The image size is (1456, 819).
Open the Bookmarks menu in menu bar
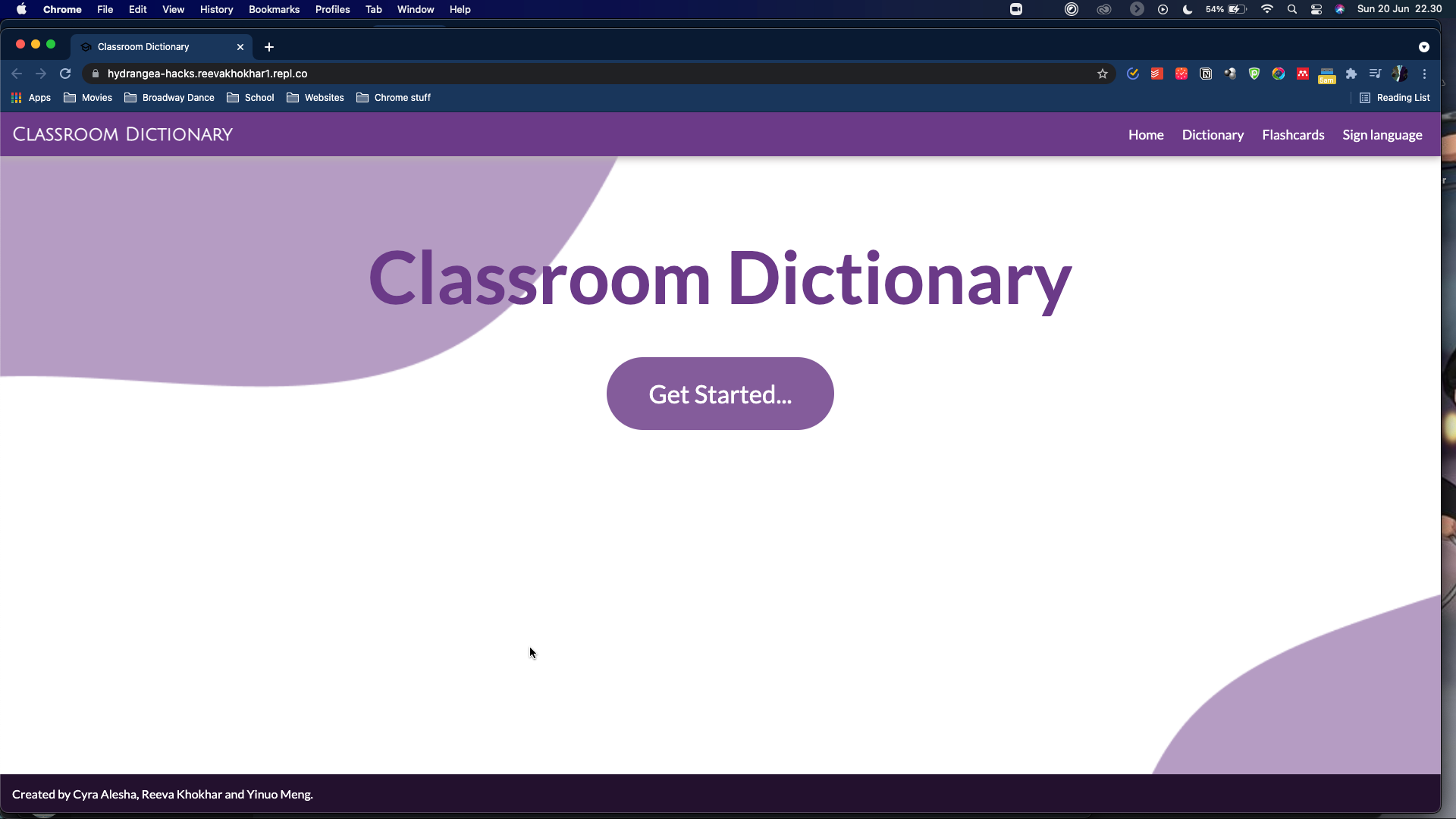click(x=274, y=9)
